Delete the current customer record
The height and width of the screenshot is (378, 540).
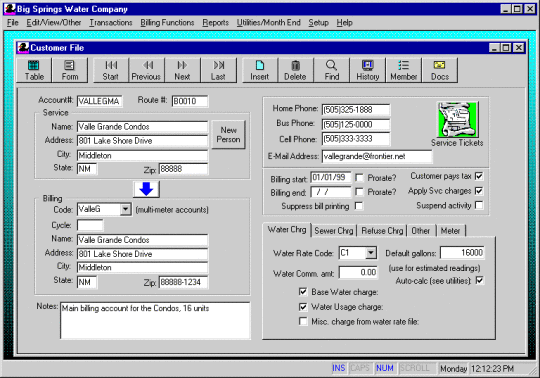(295, 70)
